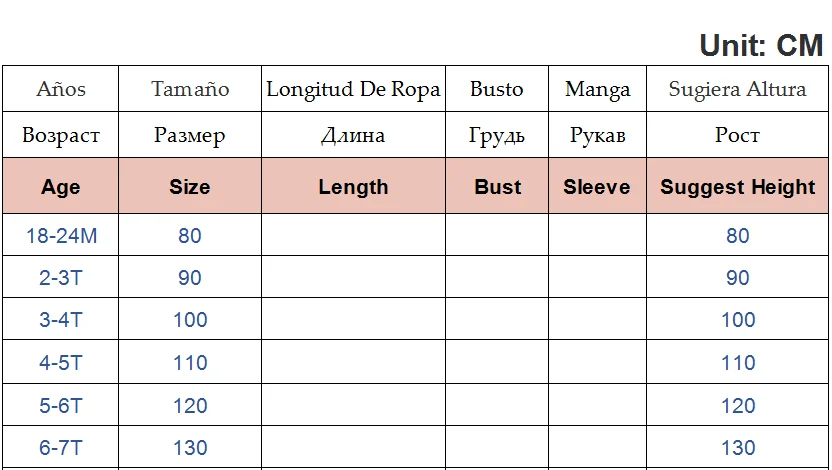Viewport: 832px width, 470px height.
Task: Select the "Sleeve" column header
Action: pyautogui.click(x=597, y=187)
